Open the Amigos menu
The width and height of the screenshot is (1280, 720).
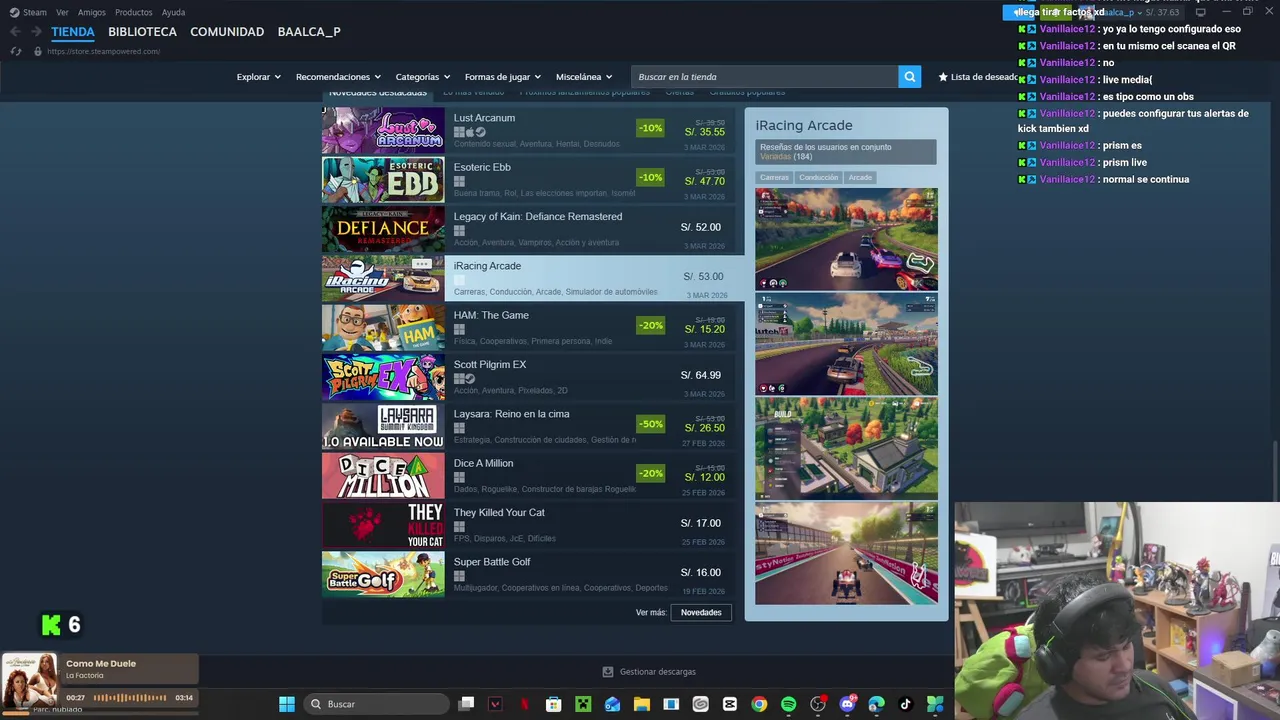click(92, 12)
